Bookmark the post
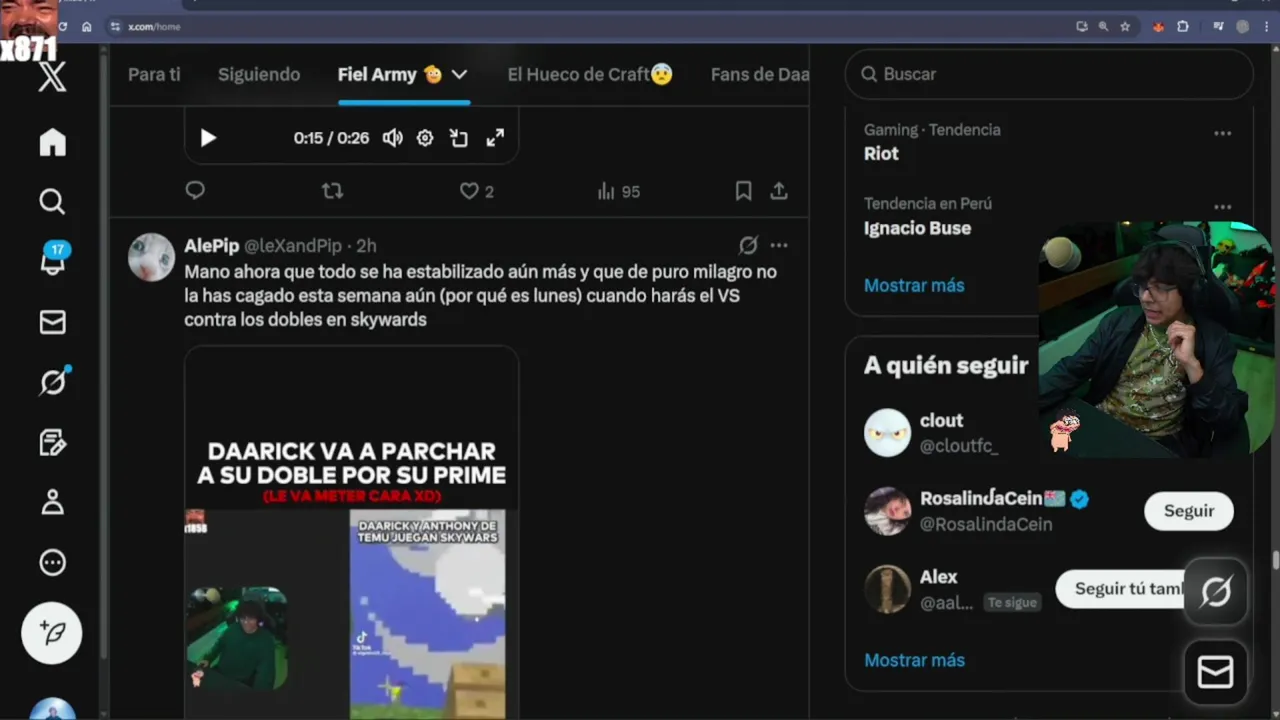Screen dimensions: 1280x720 click(x=743, y=190)
